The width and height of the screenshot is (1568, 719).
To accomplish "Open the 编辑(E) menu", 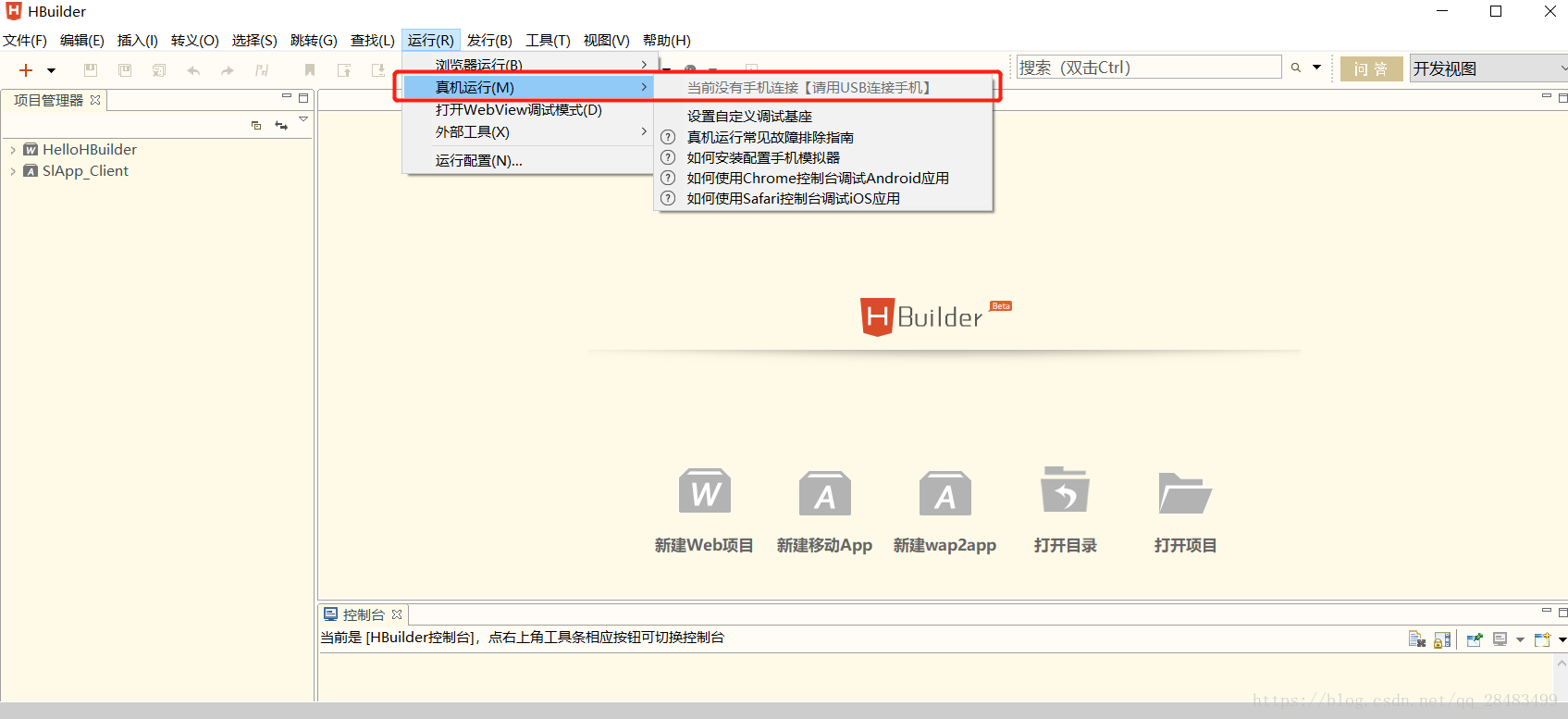I will click(x=82, y=41).
